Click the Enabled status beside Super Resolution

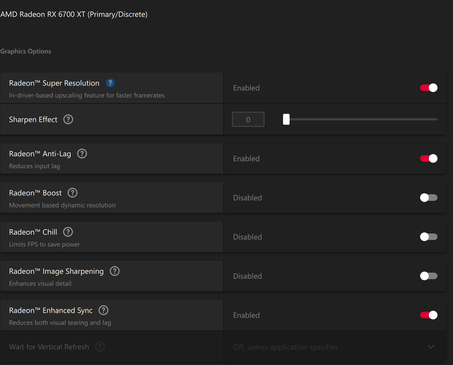coord(246,88)
